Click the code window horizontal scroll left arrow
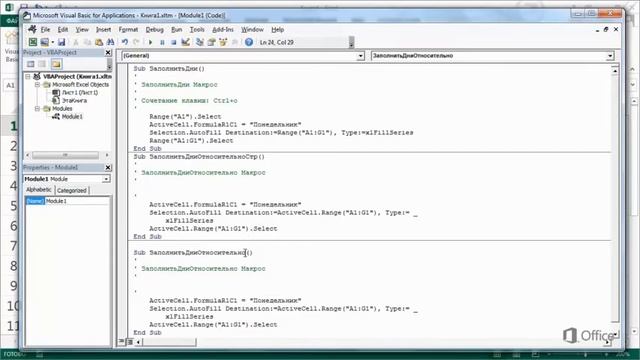Screen dimensions: 640x360 coord(138,342)
